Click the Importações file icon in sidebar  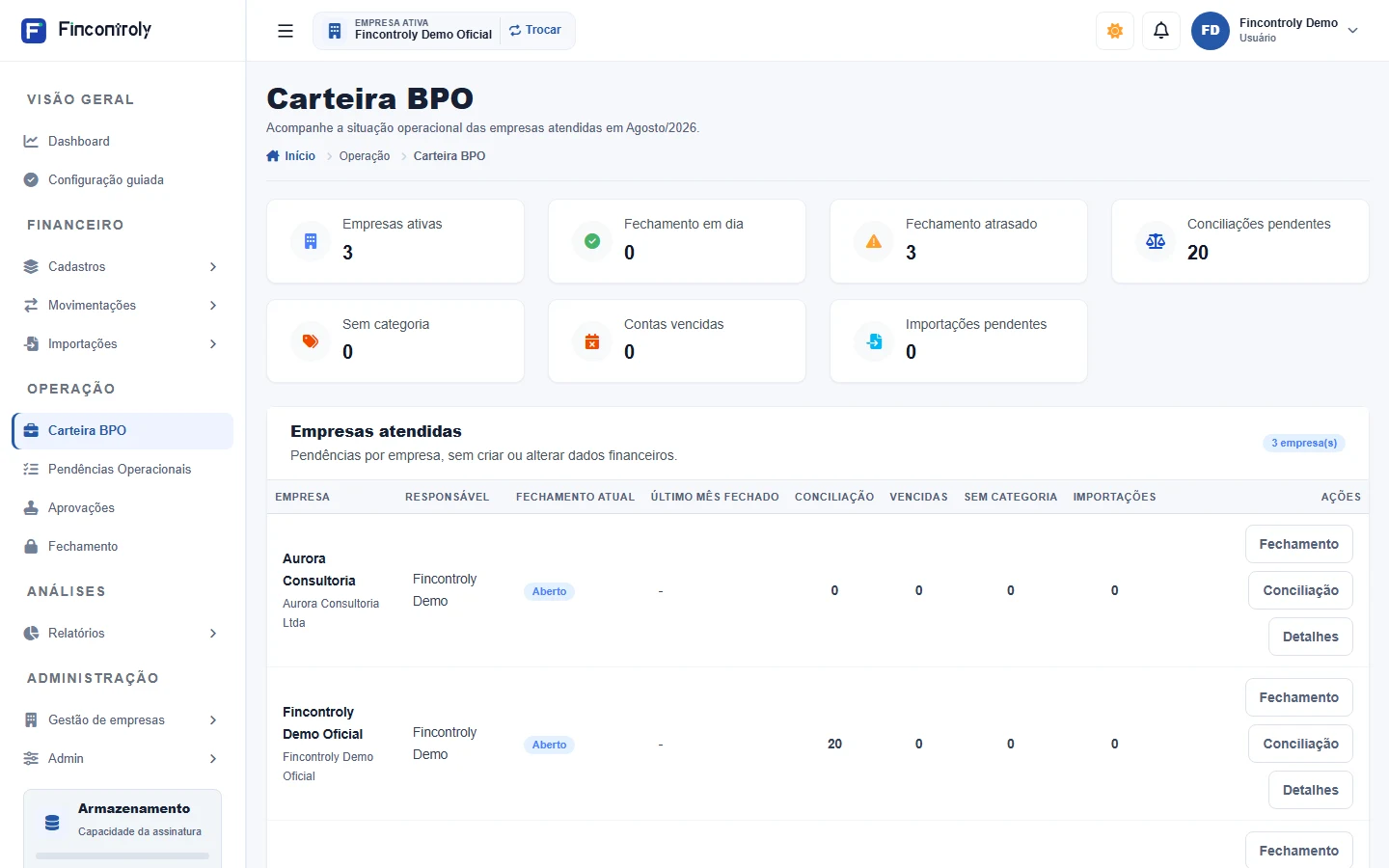(x=31, y=344)
